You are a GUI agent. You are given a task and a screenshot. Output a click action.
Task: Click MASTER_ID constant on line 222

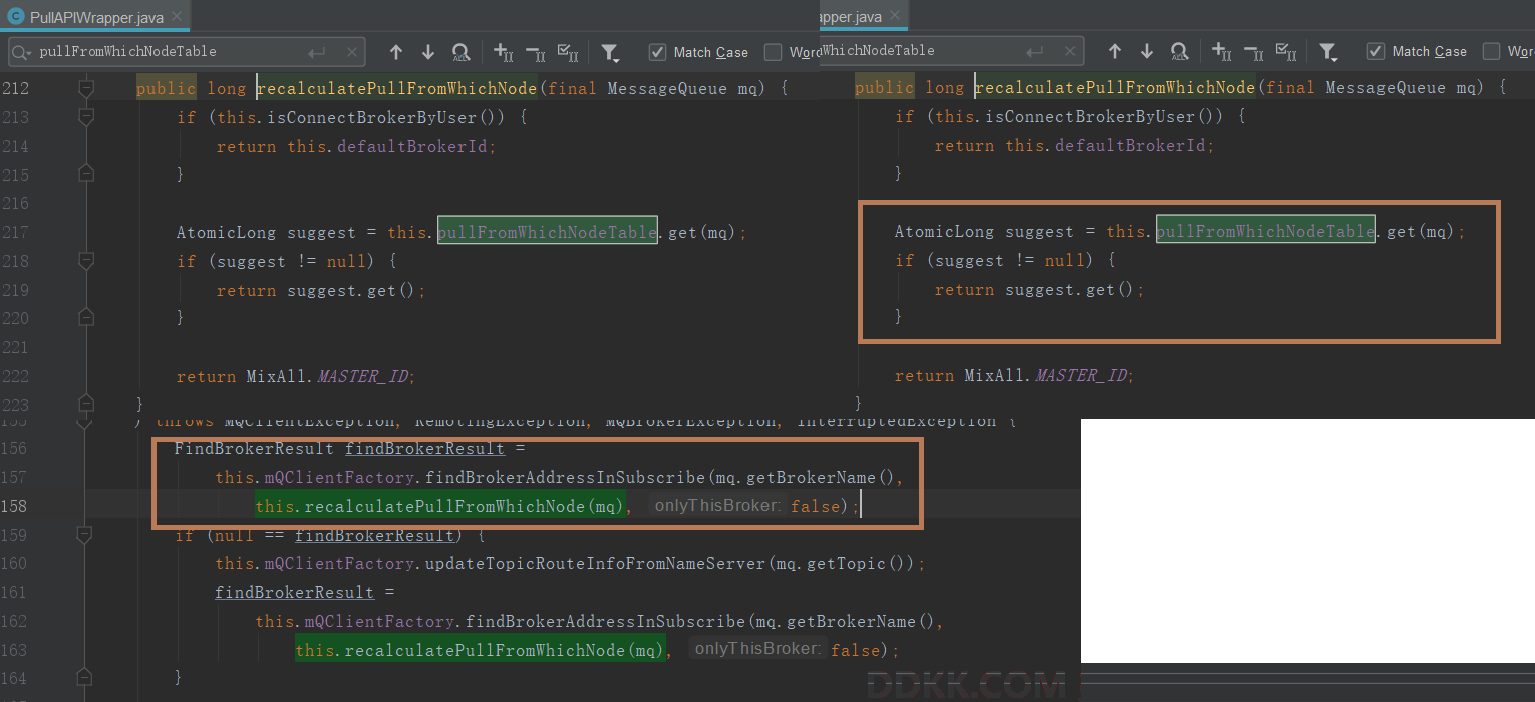(365, 377)
